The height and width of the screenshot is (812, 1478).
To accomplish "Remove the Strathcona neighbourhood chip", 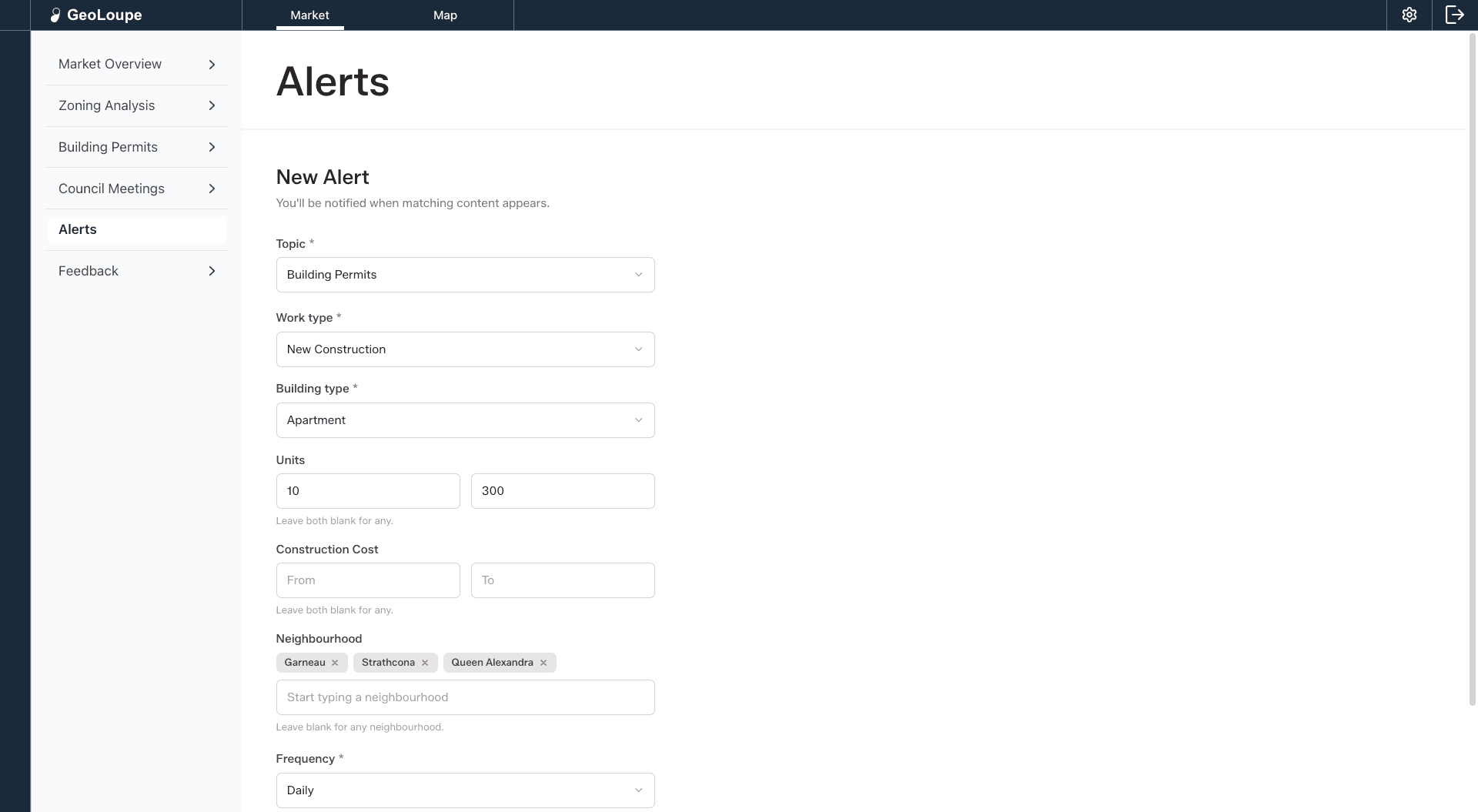I will [424, 663].
